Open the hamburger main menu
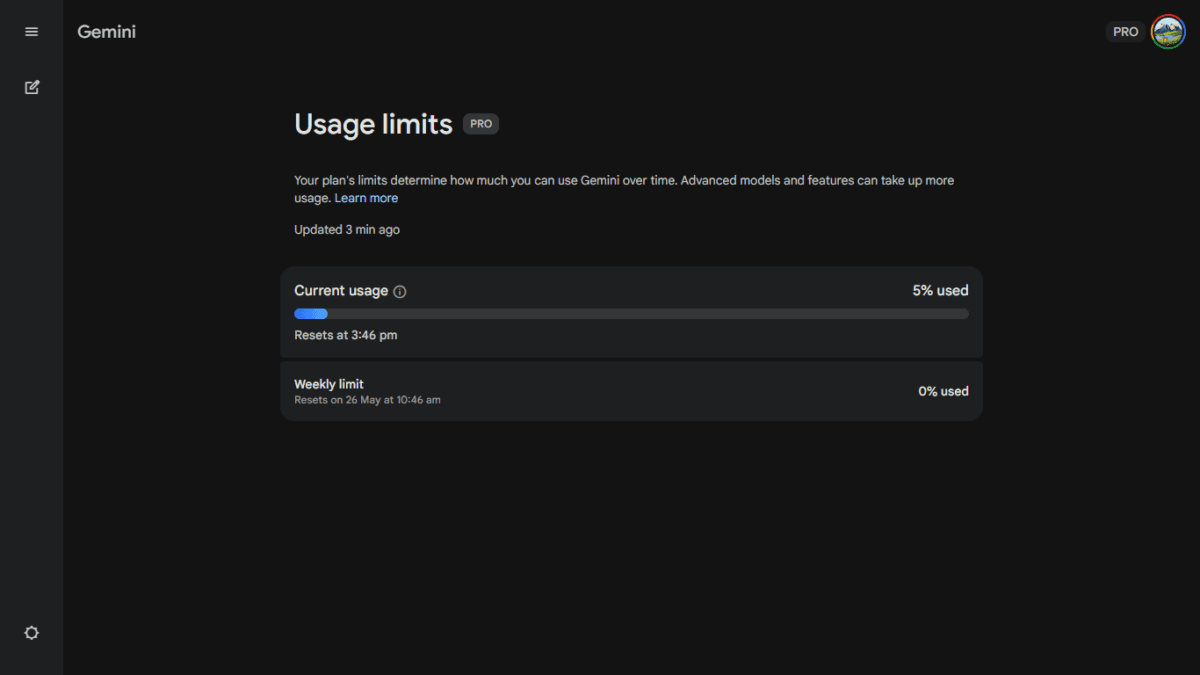1200x675 pixels. point(31,32)
